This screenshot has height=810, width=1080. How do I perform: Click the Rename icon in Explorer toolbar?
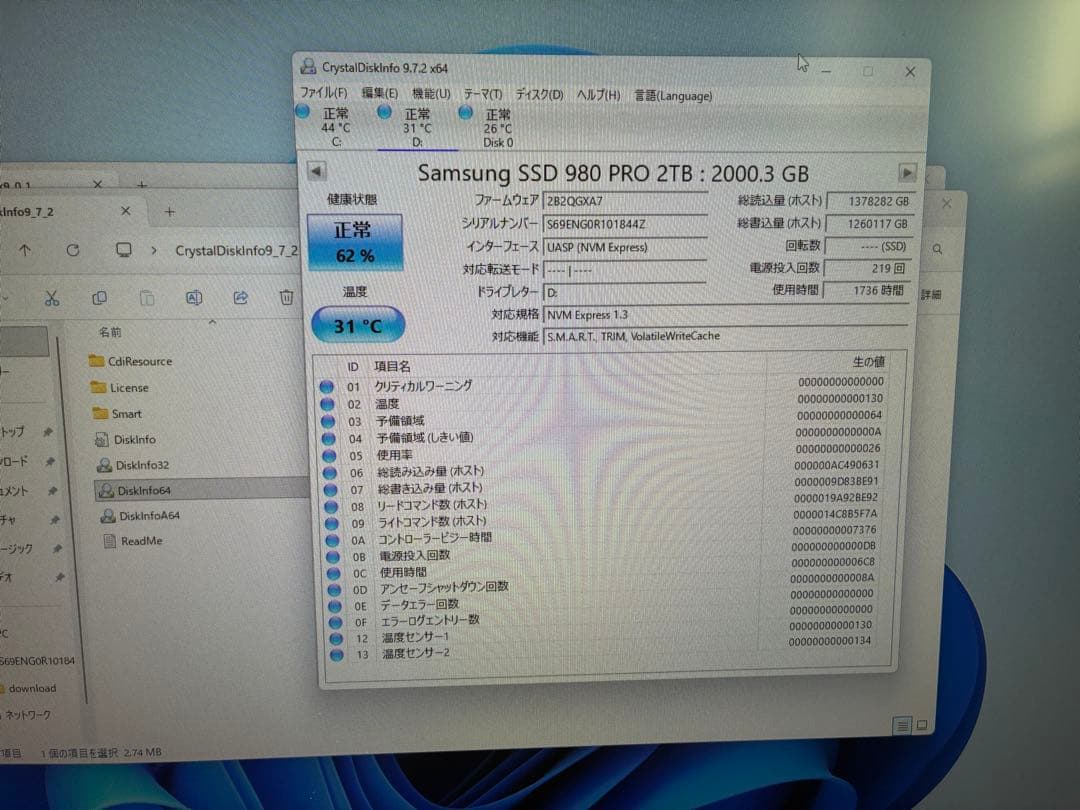(194, 297)
